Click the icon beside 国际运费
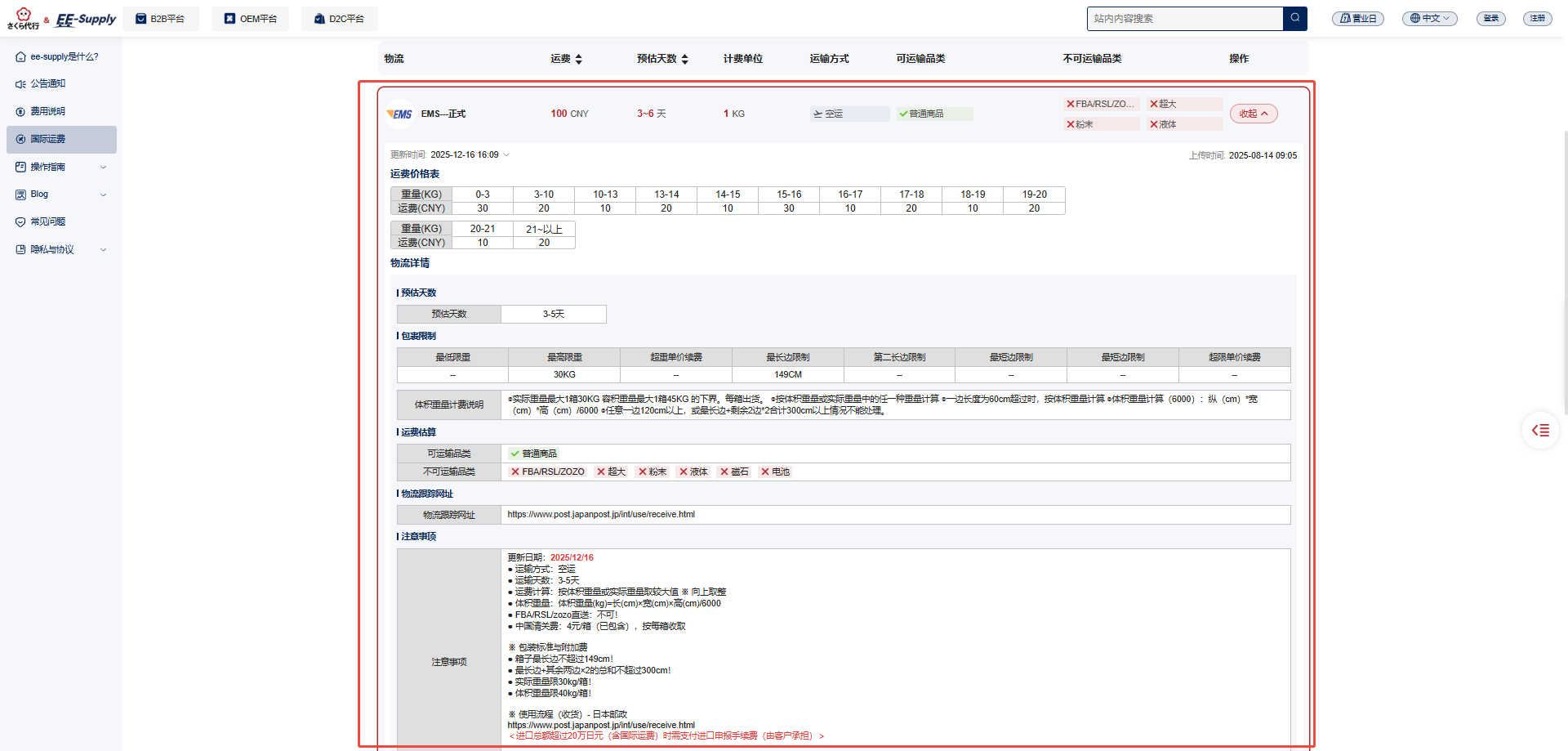This screenshot has width=1568, height=751. tap(20, 139)
